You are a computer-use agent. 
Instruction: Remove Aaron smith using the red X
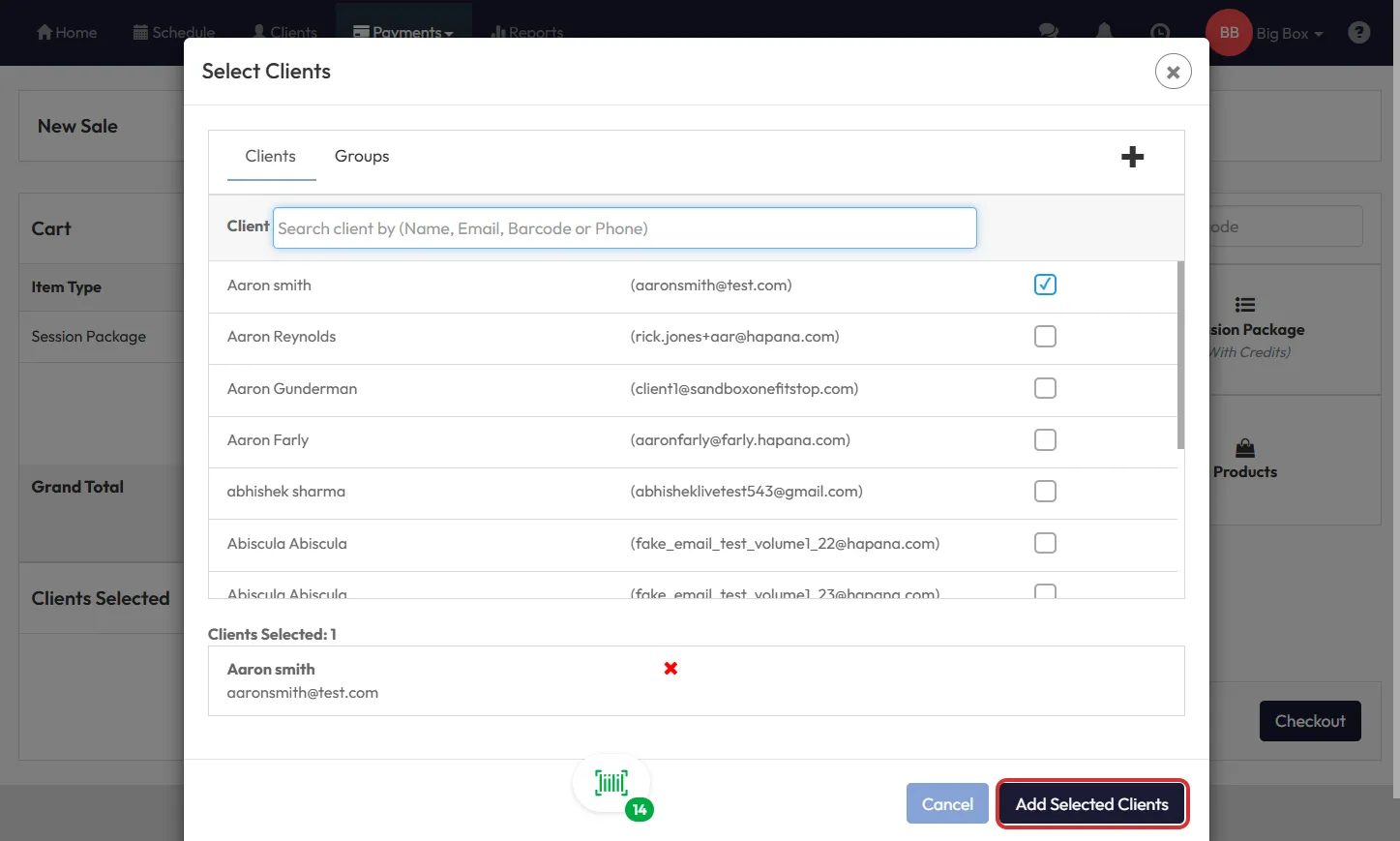[670, 669]
